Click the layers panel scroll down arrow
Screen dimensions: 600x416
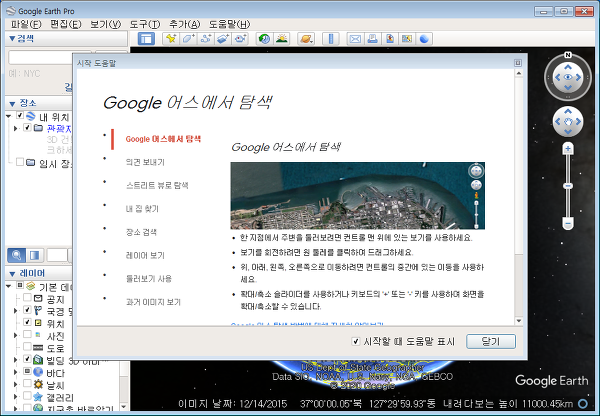point(124,406)
